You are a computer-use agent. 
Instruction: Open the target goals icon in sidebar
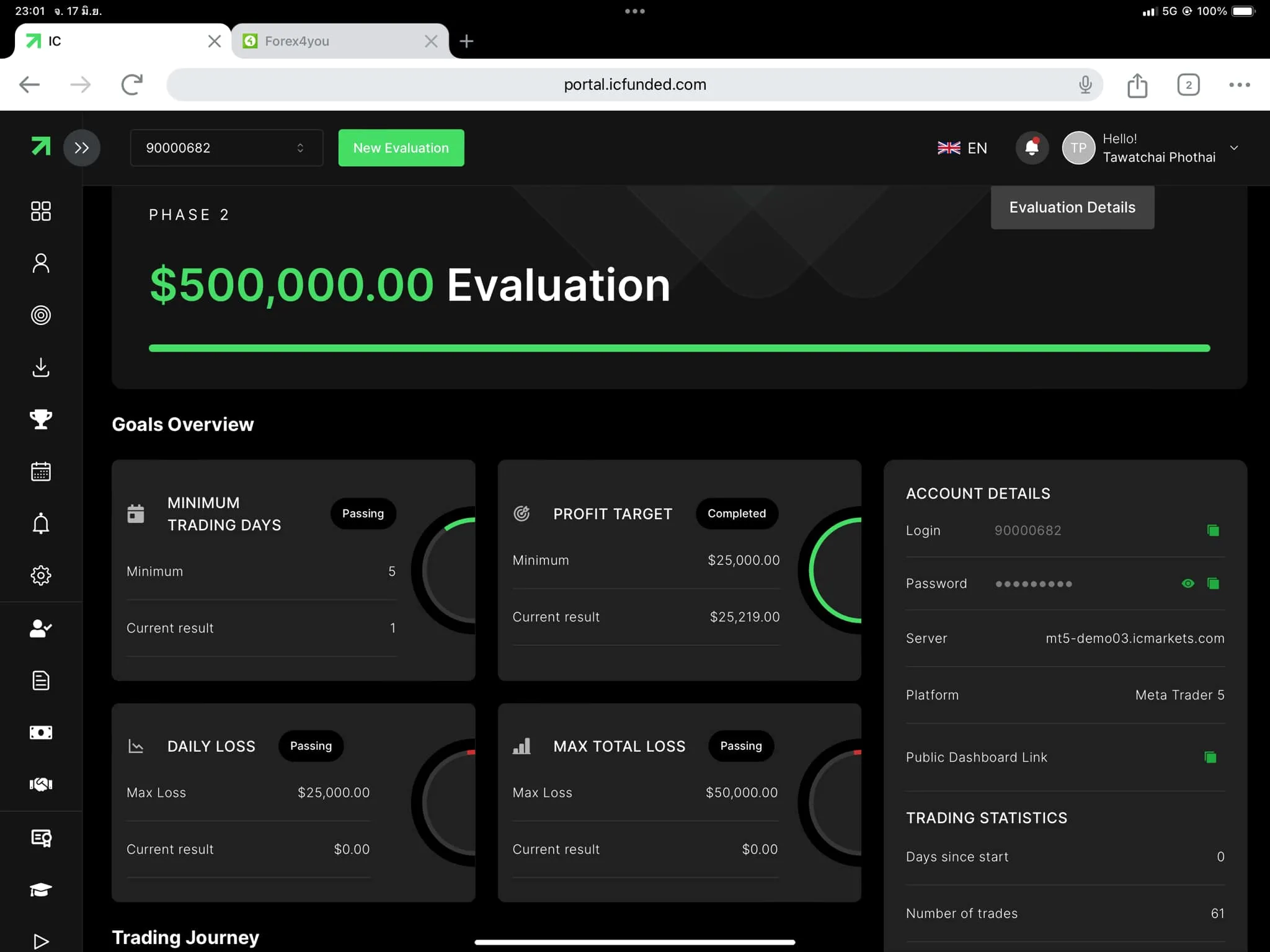(41, 315)
